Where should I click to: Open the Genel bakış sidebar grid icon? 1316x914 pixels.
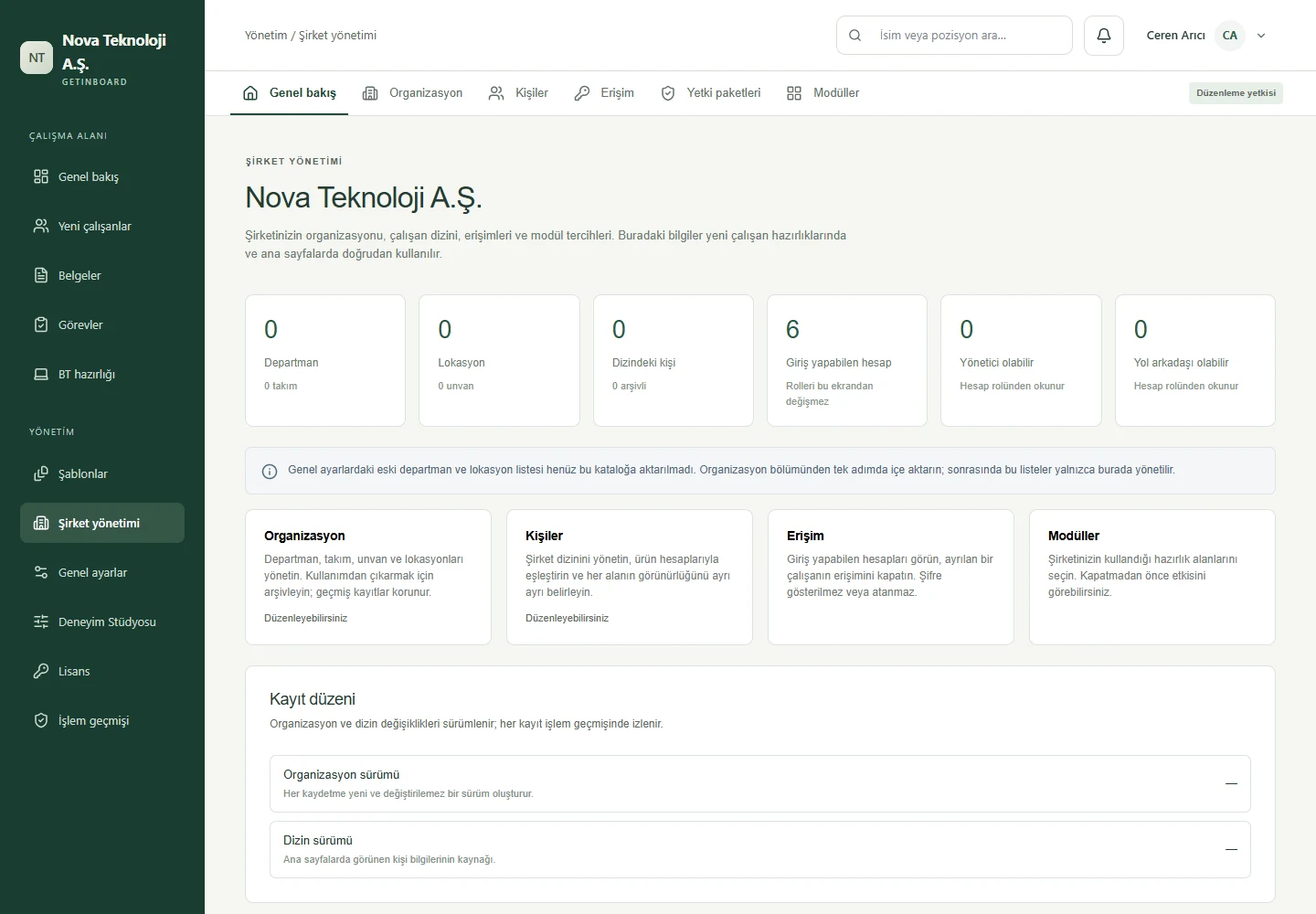[41, 176]
